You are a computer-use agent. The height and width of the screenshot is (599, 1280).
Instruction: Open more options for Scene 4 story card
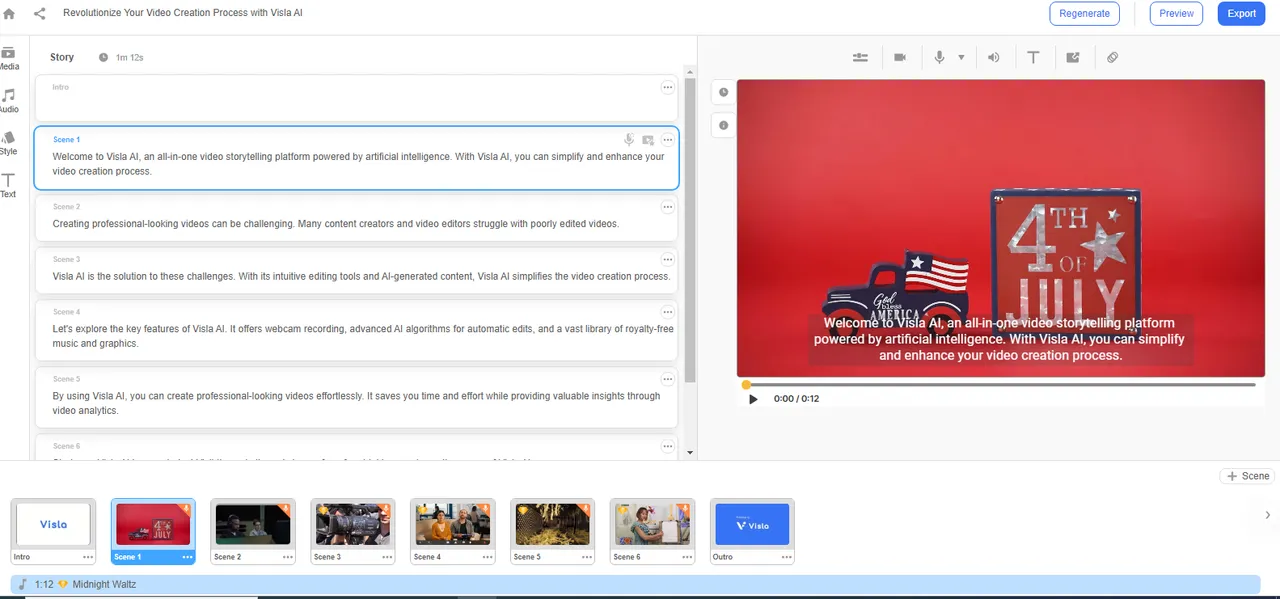[668, 312]
